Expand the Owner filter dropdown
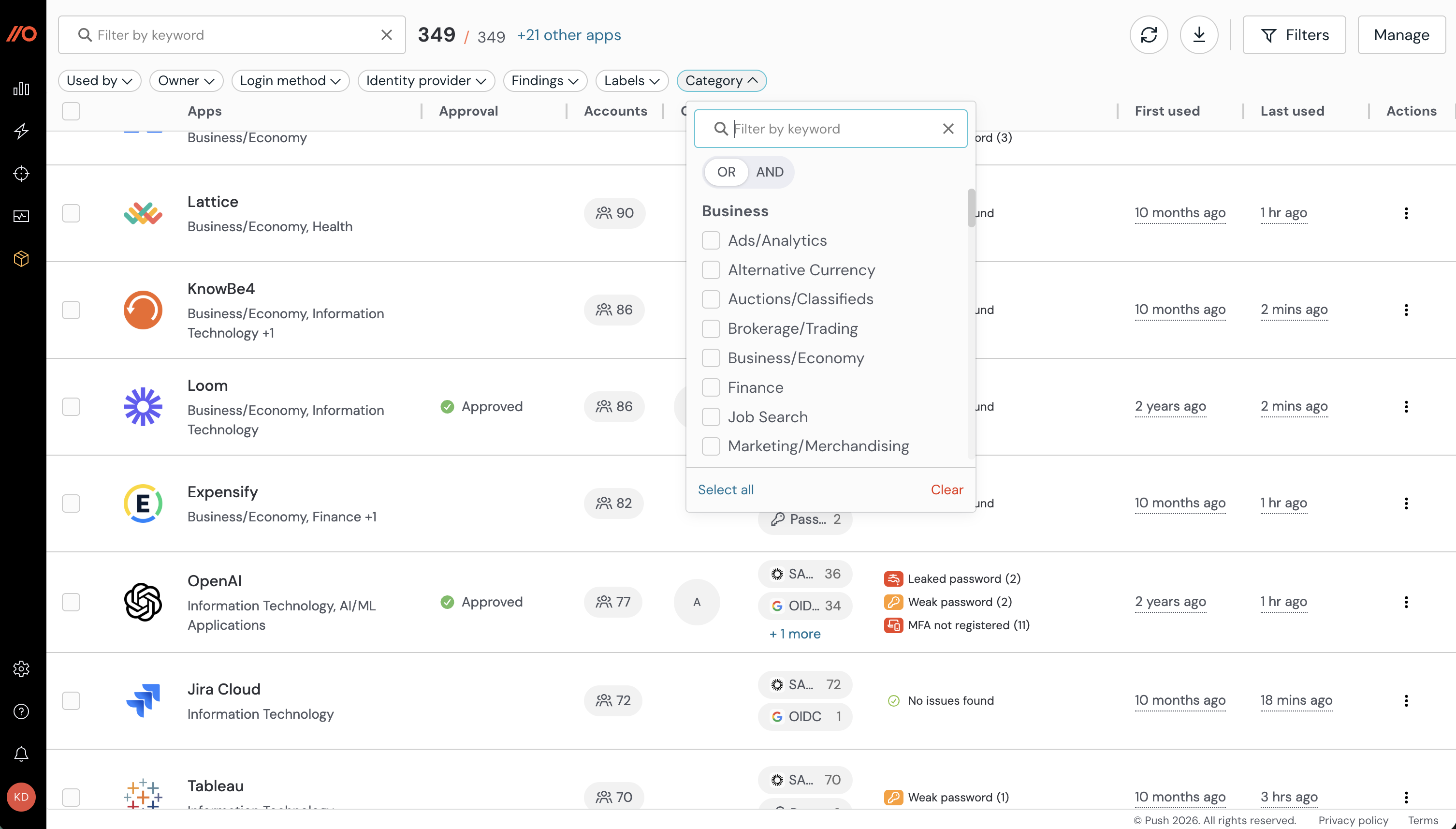The image size is (1456, 829). coord(186,81)
